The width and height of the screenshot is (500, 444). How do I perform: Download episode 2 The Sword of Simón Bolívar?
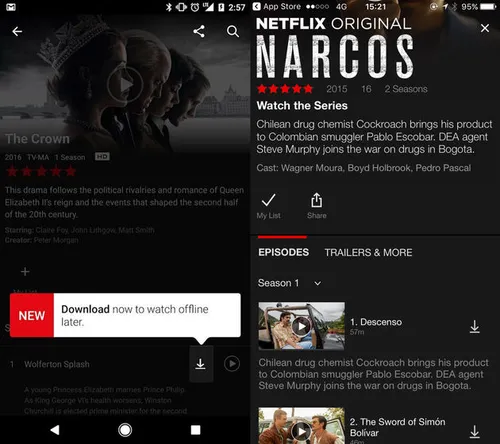[x=475, y=431]
